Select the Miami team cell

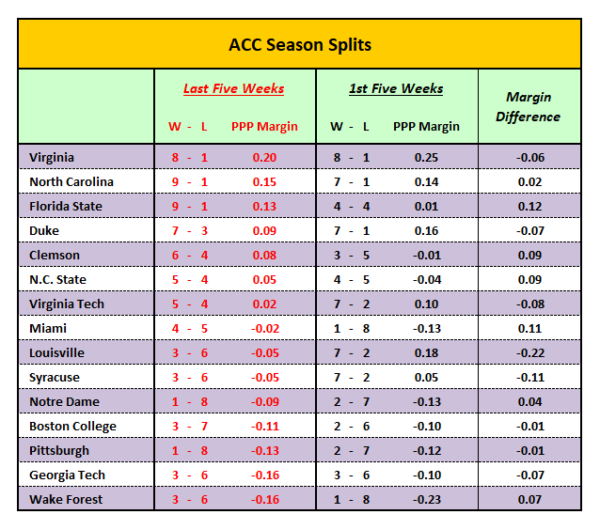click(x=48, y=328)
